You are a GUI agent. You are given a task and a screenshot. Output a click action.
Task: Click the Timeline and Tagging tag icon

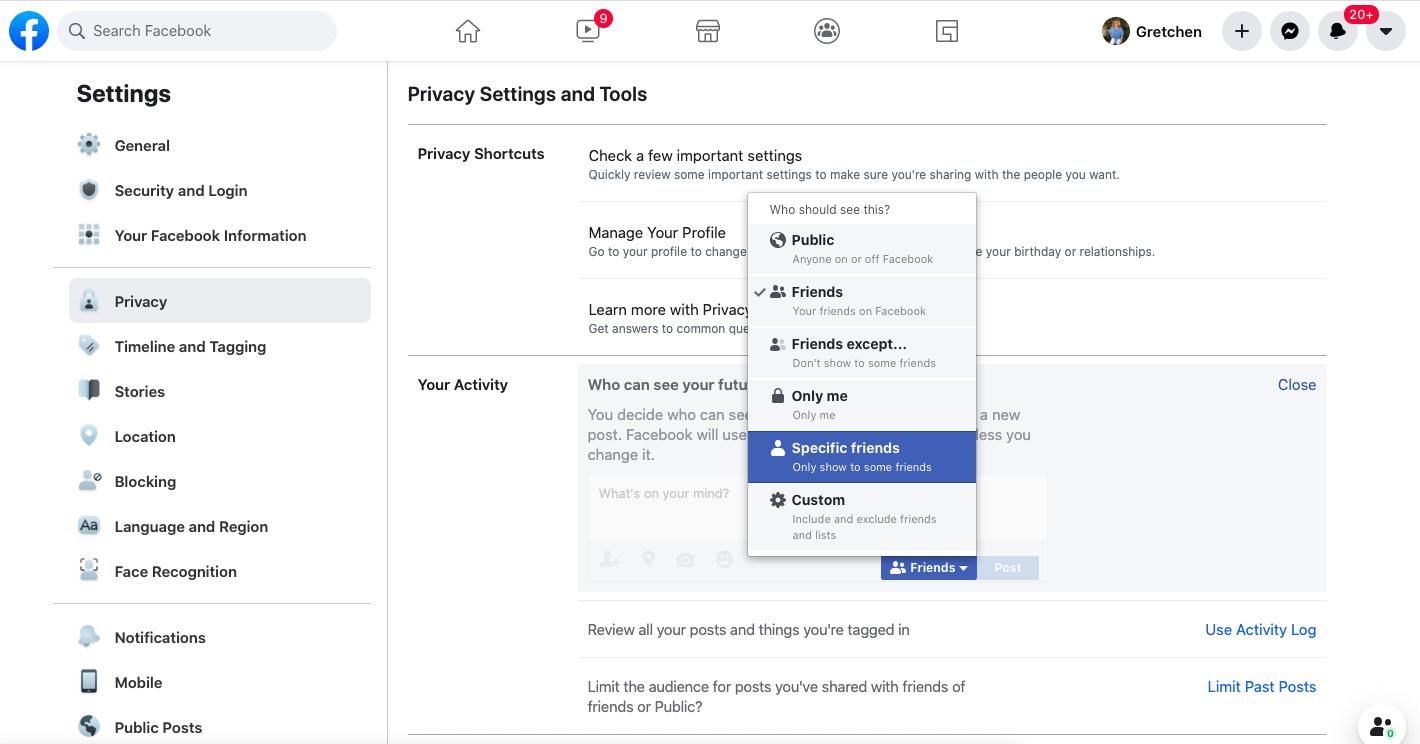89,346
